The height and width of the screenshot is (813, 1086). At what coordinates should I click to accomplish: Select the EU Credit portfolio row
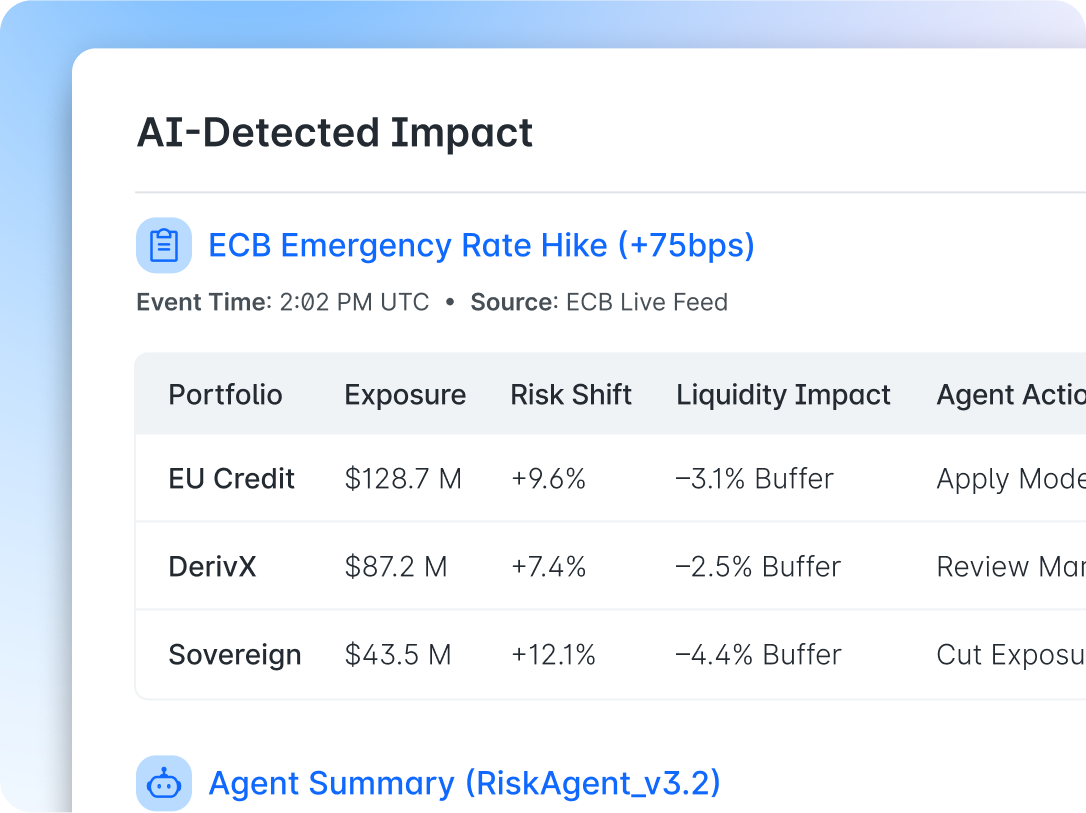[x=232, y=479]
